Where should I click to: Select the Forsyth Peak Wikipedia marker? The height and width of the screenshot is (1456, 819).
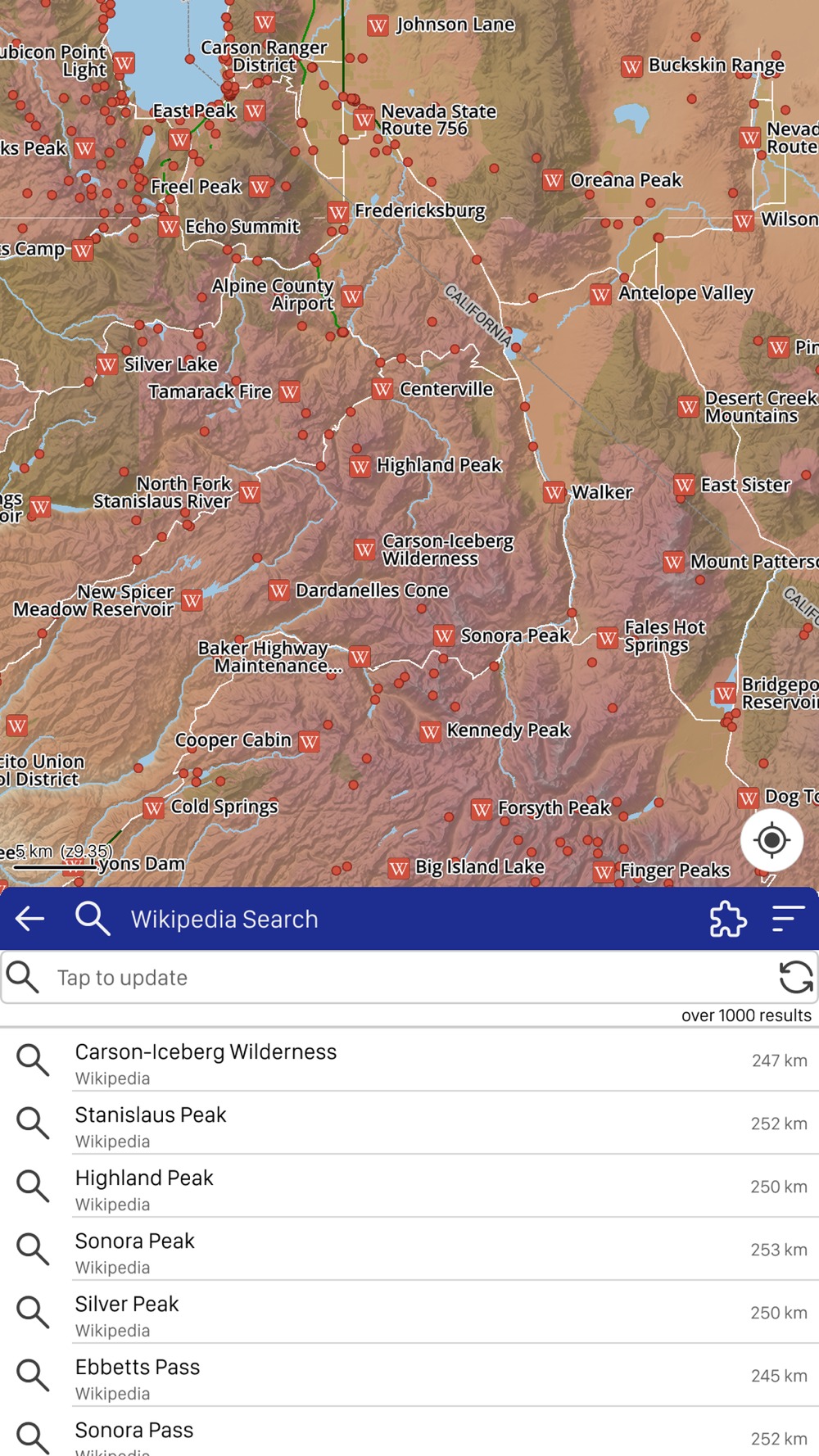pyautogui.click(x=482, y=810)
